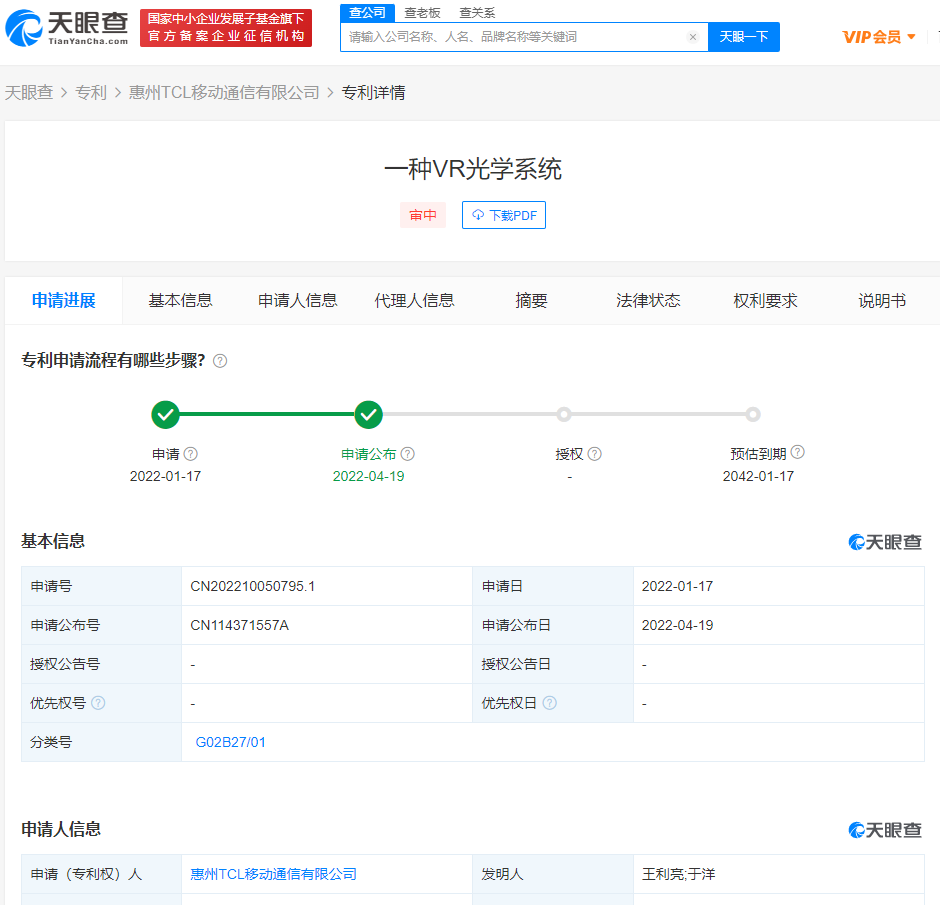Click the 申请日 value 2022-01-17 in table
This screenshot has width=940, height=905.
point(677,586)
